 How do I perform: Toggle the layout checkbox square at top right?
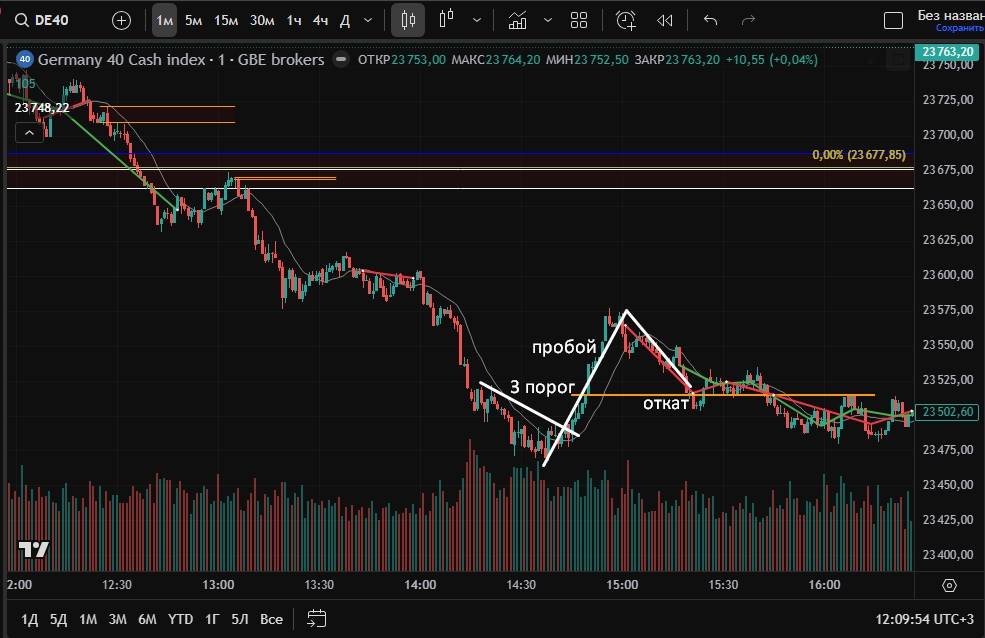click(893, 20)
